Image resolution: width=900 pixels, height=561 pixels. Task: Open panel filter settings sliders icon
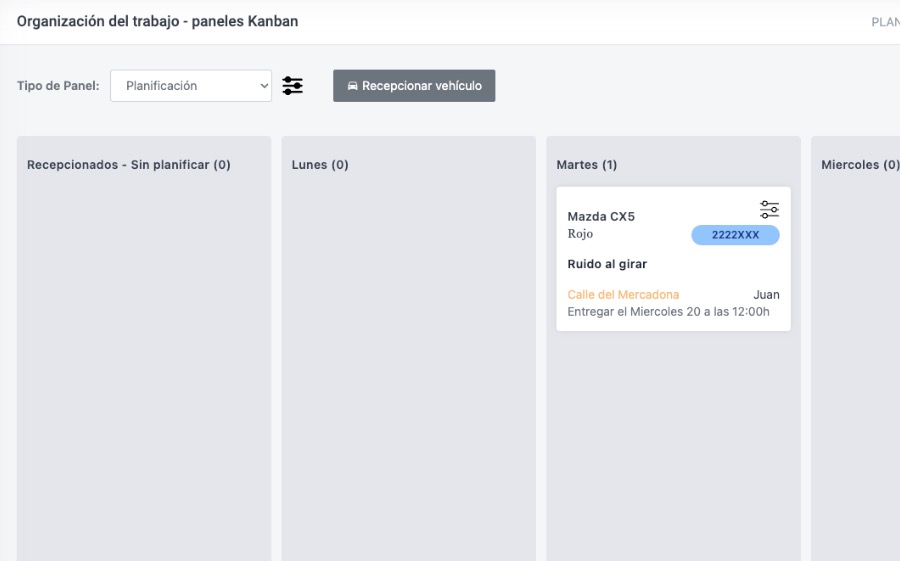click(x=292, y=86)
